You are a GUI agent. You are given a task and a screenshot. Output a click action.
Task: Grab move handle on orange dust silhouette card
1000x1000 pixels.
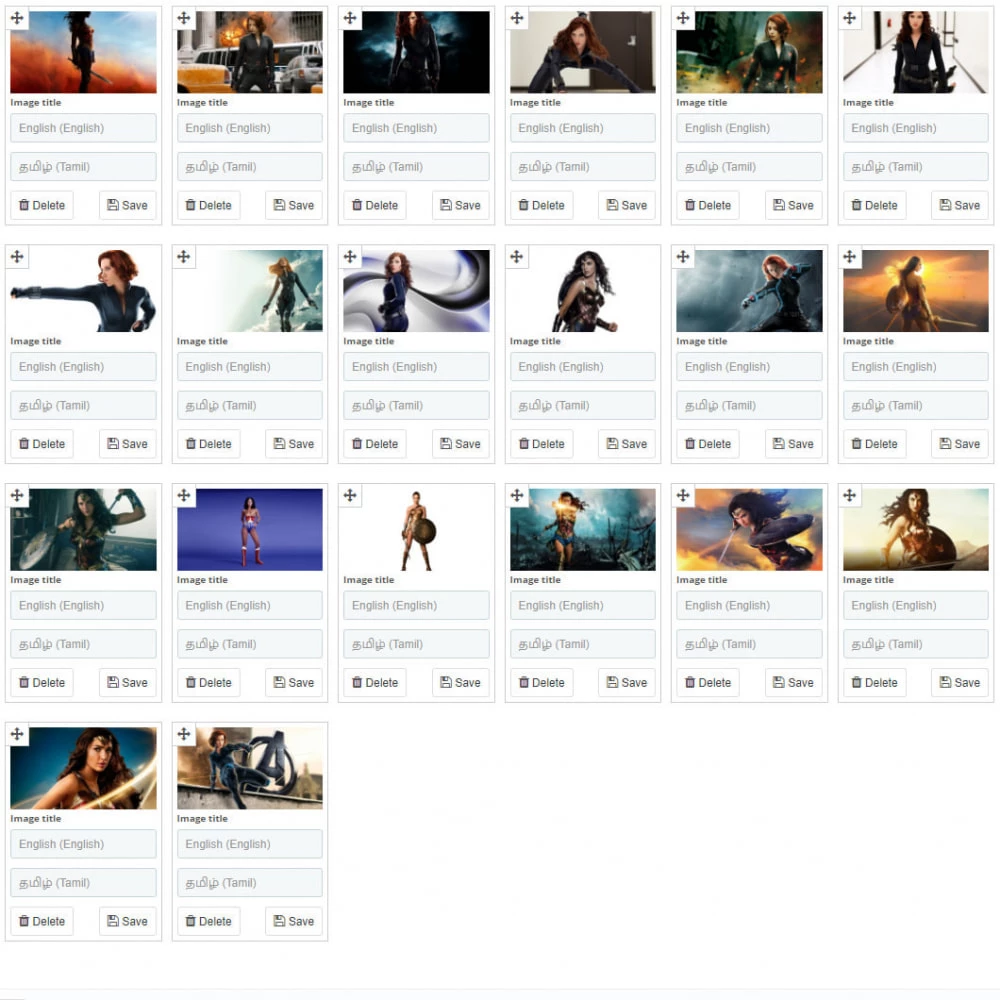(17, 18)
